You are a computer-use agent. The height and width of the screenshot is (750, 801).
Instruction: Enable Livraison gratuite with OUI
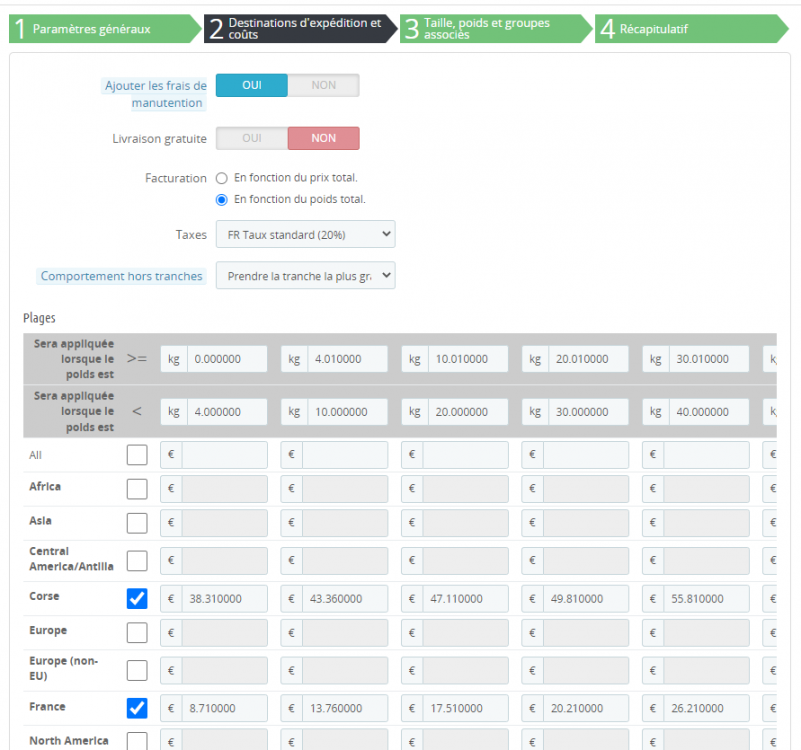point(252,138)
